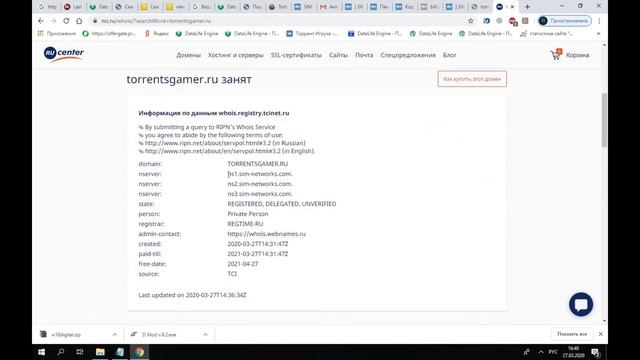Click the address bar URL

(x=156, y=21)
